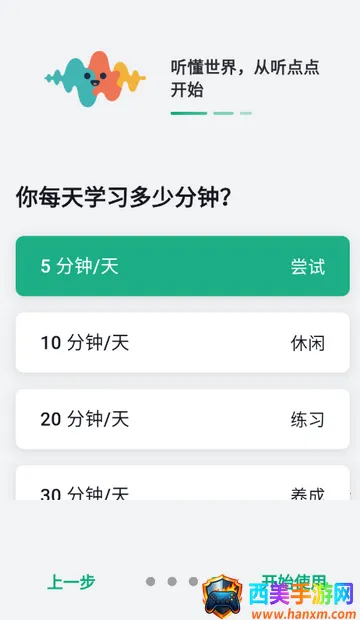
Task: Pick the 20 分钟/天 练习 option
Action: point(182,419)
